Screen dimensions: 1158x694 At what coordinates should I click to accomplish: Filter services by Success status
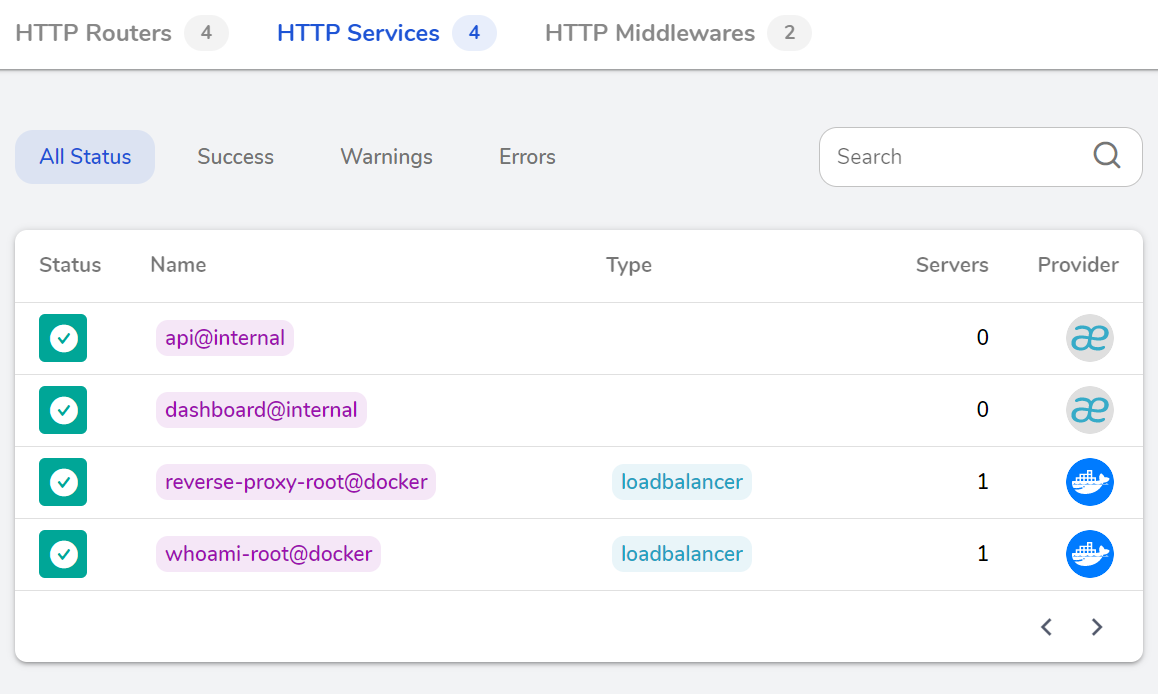tap(235, 157)
